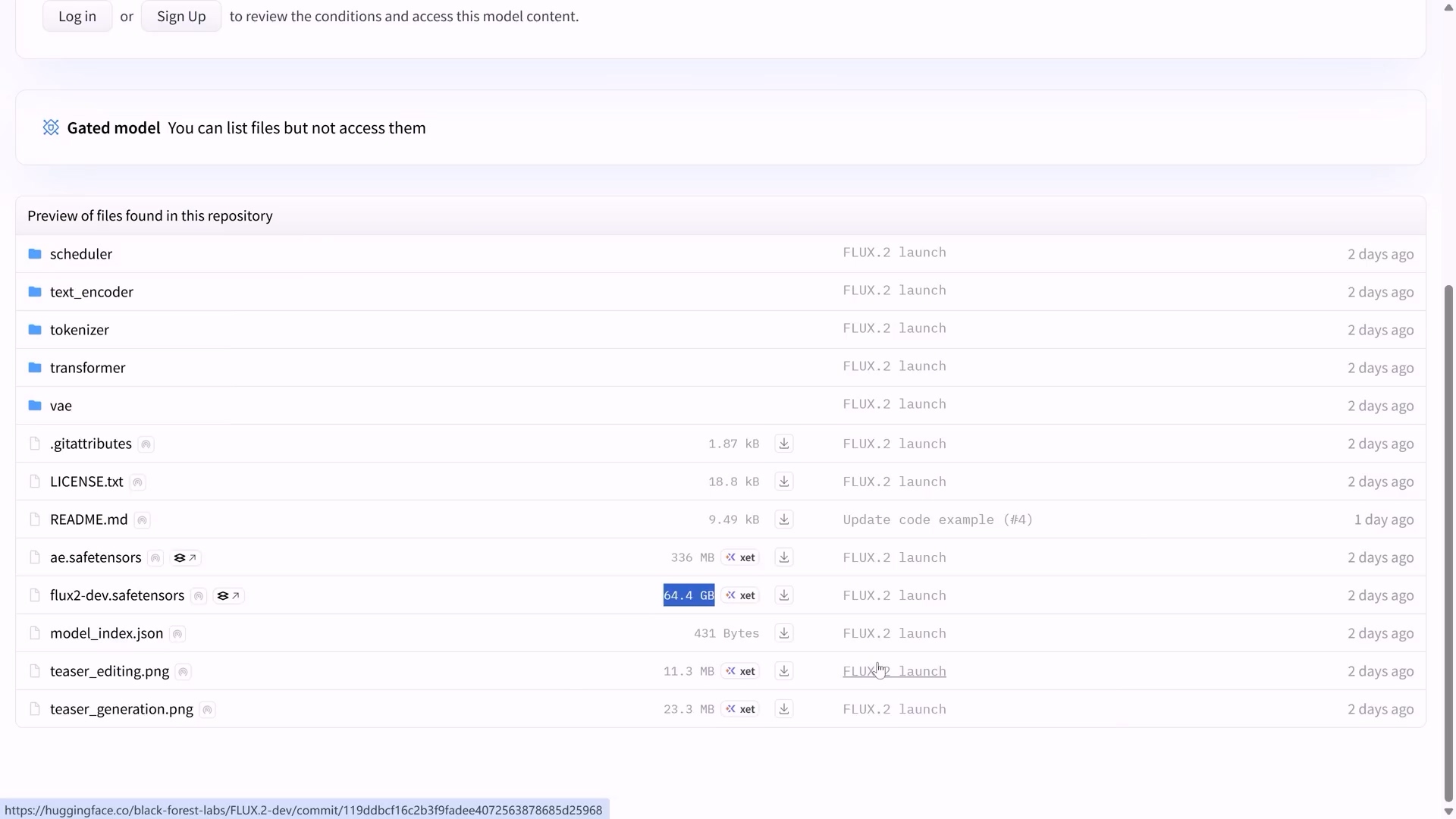
Task: Click the highlighted 64.4 GB file size
Action: [x=689, y=595]
